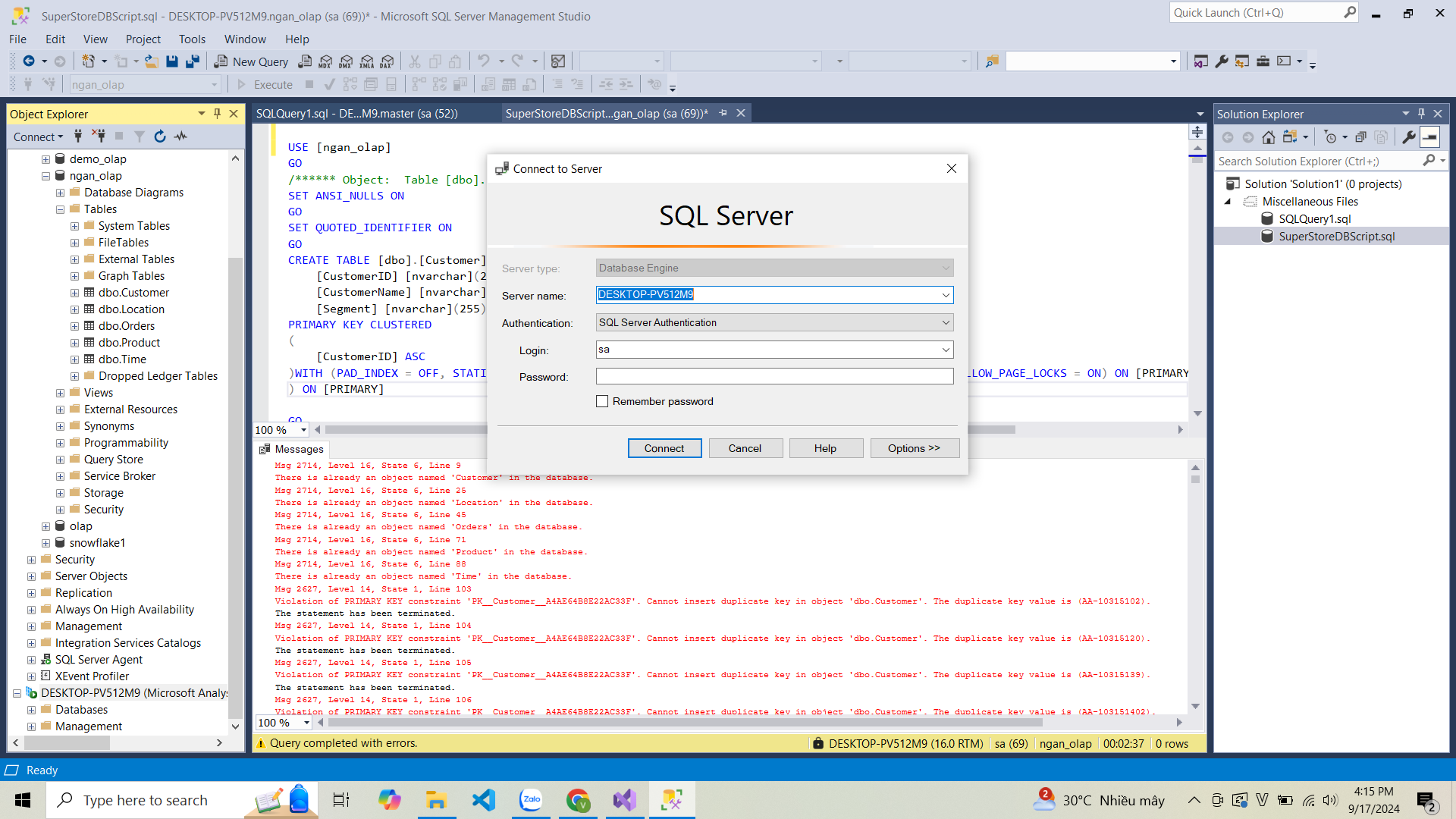Pin the Object Explorer panel
1456x819 pixels.
pos(218,114)
